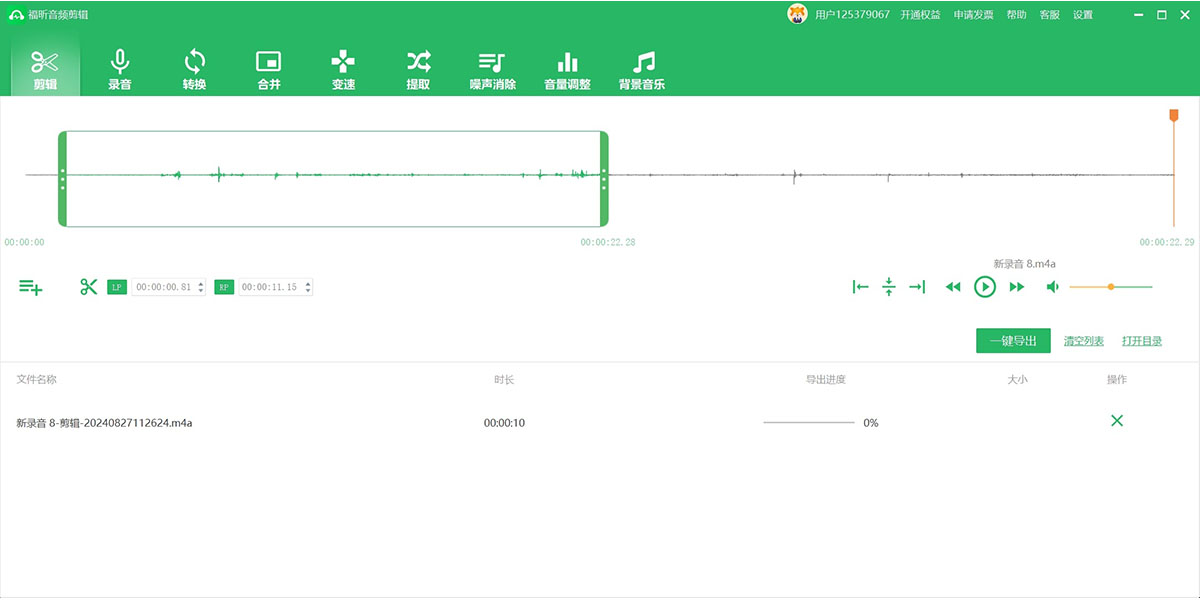Click the 打开目录 open folder link
1200x600 pixels.
(x=1142, y=341)
